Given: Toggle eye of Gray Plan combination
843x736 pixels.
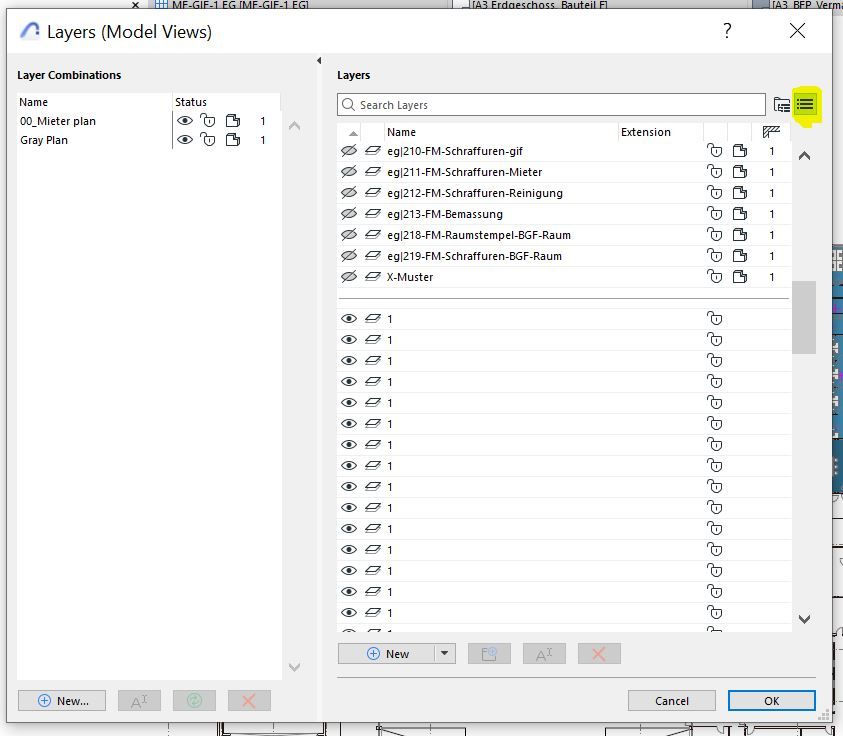Looking at the screenshot, I should 185,140.
